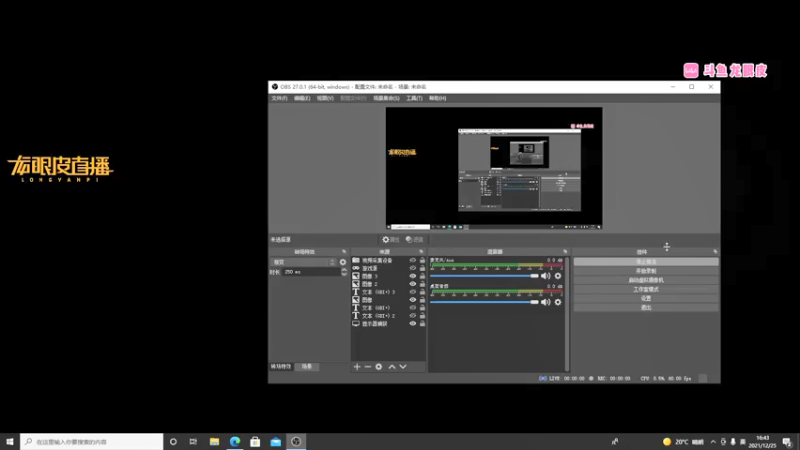800x450 pixels.
Task: Click the Windows taskbar search box
Action: pos(92,442)
